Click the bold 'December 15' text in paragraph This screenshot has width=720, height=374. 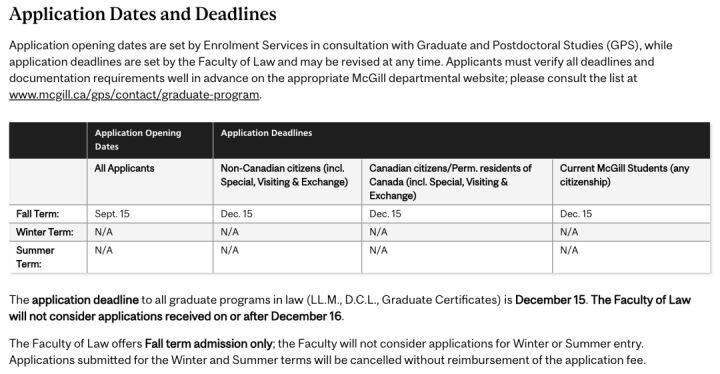click(550, 300)
